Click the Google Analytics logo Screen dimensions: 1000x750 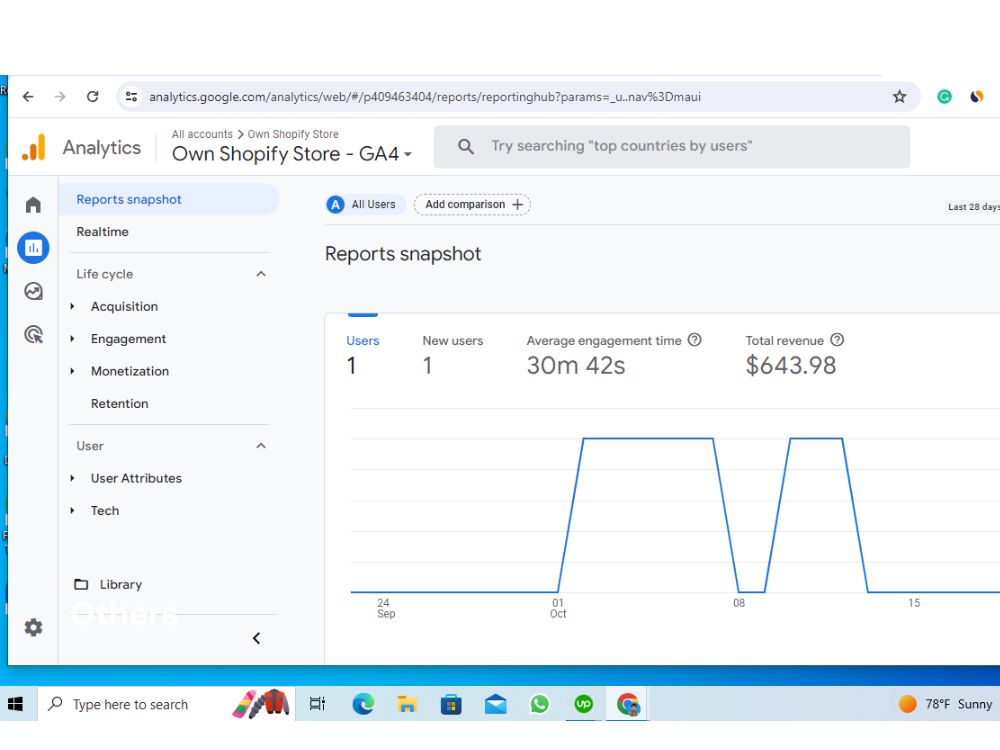(x=34, y=147)
